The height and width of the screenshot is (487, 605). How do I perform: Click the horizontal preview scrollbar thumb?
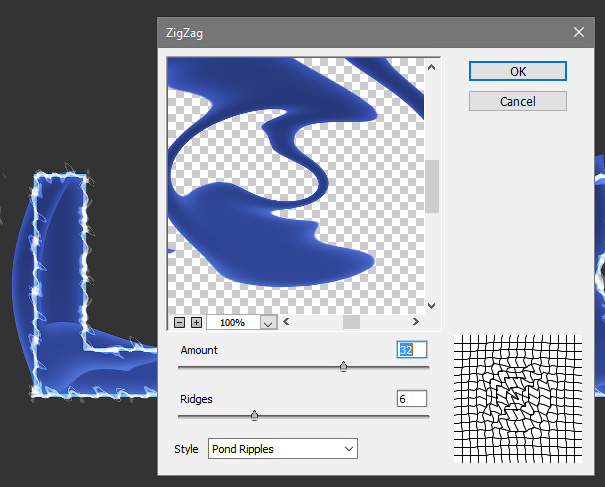coord(351,322)
